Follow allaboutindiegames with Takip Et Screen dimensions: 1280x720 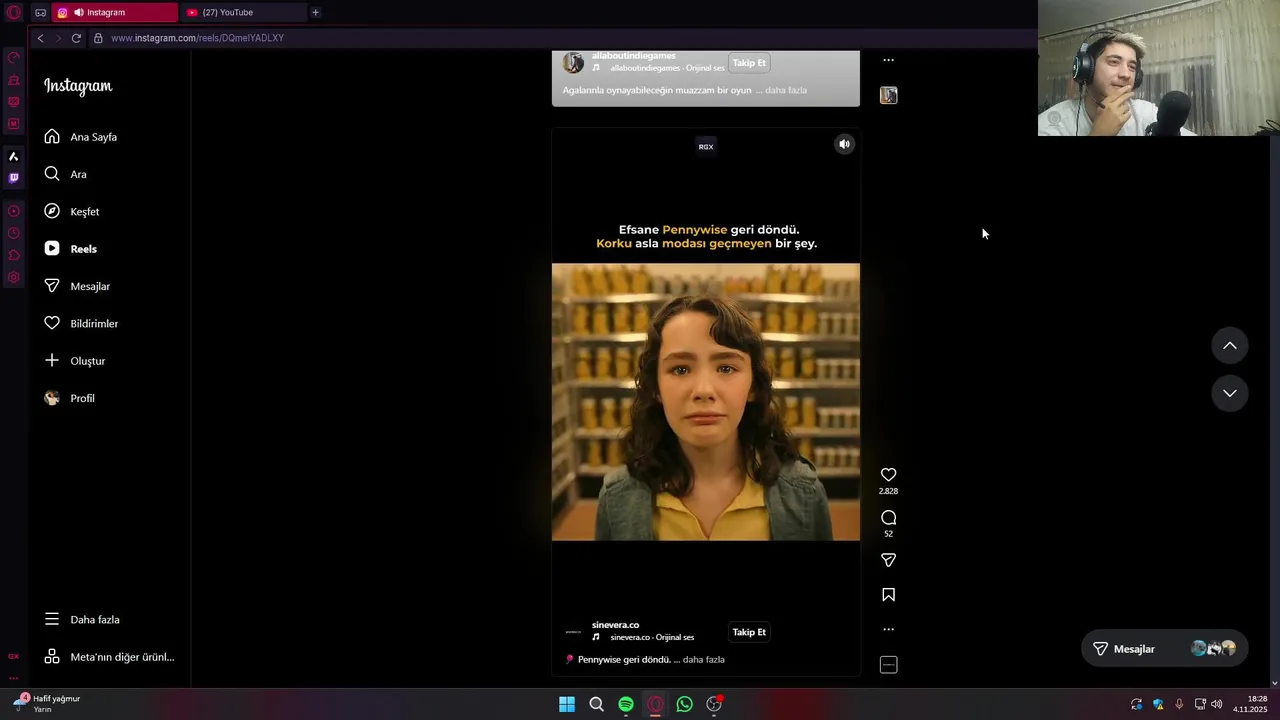749,63
